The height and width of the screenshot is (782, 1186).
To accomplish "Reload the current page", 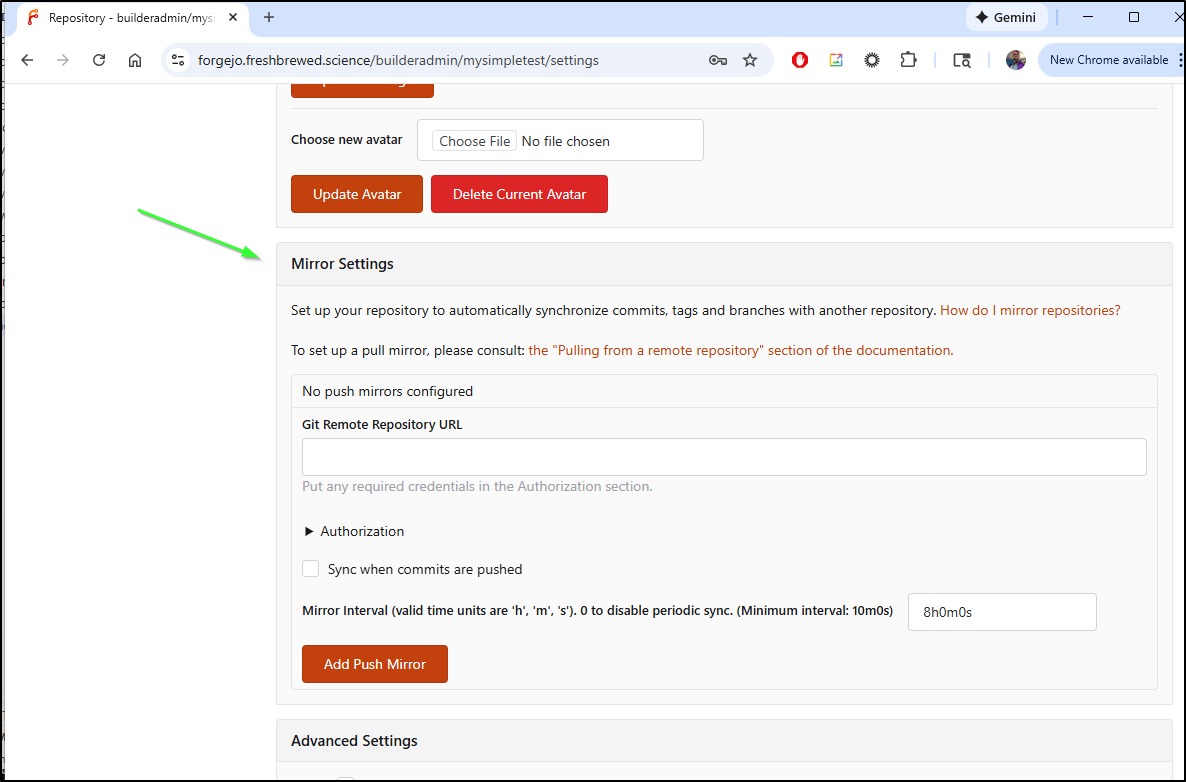I will pyautogui.click(x=99, y=60).
